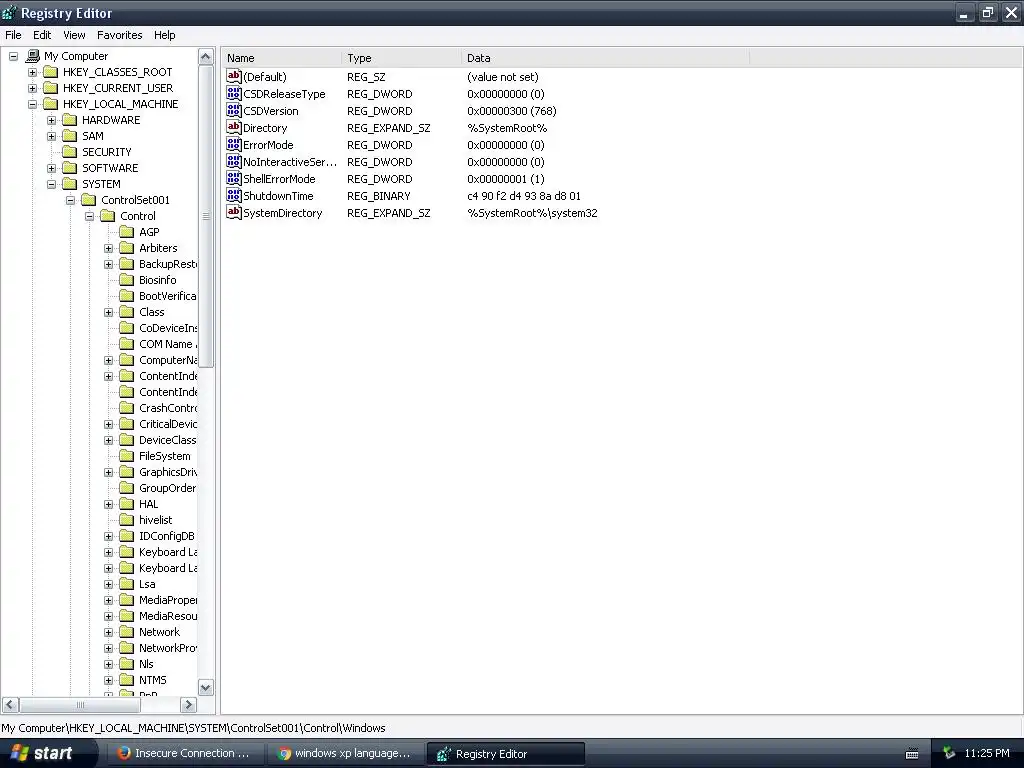Viewport: 1024px width, 768px height.
Task: Click the 11:25 PM taskbar clock
Action: click(x=987, y=754)
